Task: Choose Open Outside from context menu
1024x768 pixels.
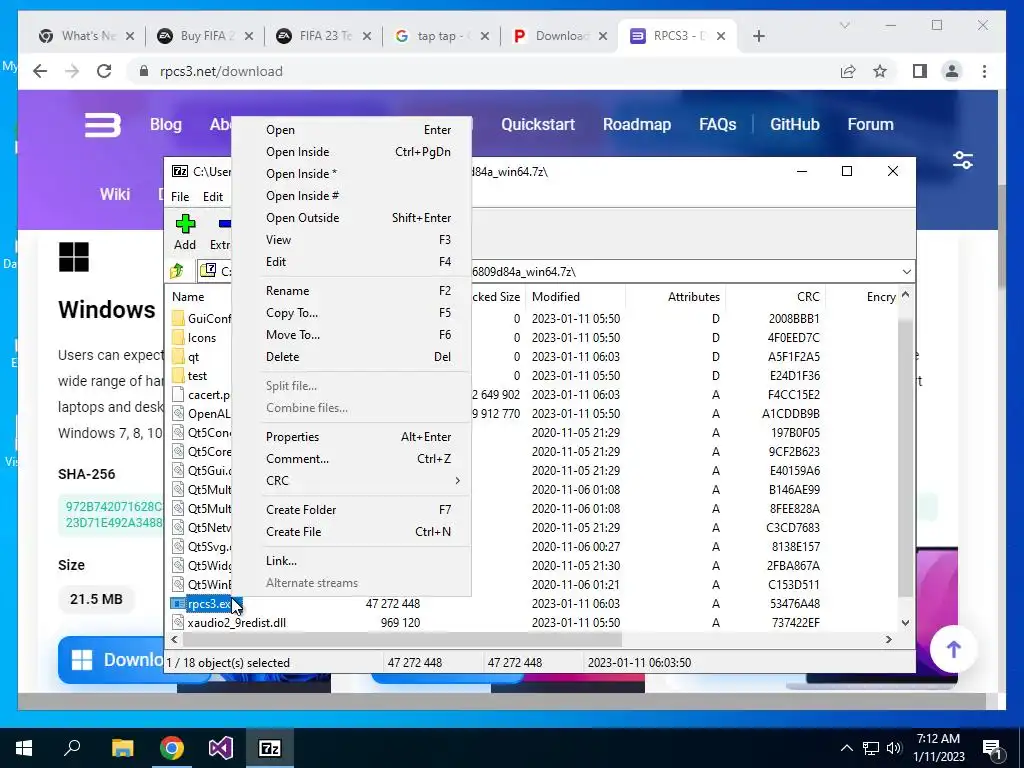Action: (351, 218)
